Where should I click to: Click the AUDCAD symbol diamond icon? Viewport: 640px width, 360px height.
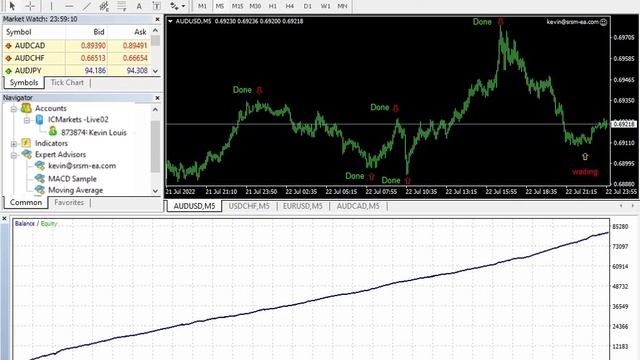(9, 46)
